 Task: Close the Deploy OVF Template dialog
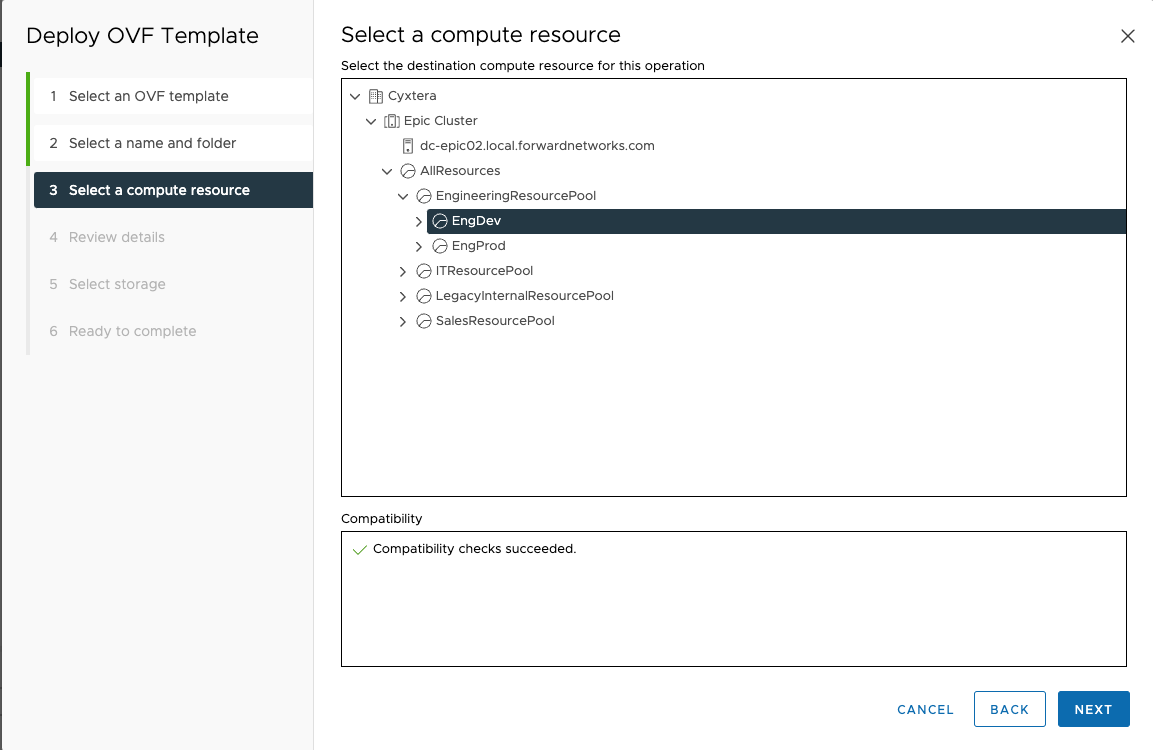(1128, 36)
